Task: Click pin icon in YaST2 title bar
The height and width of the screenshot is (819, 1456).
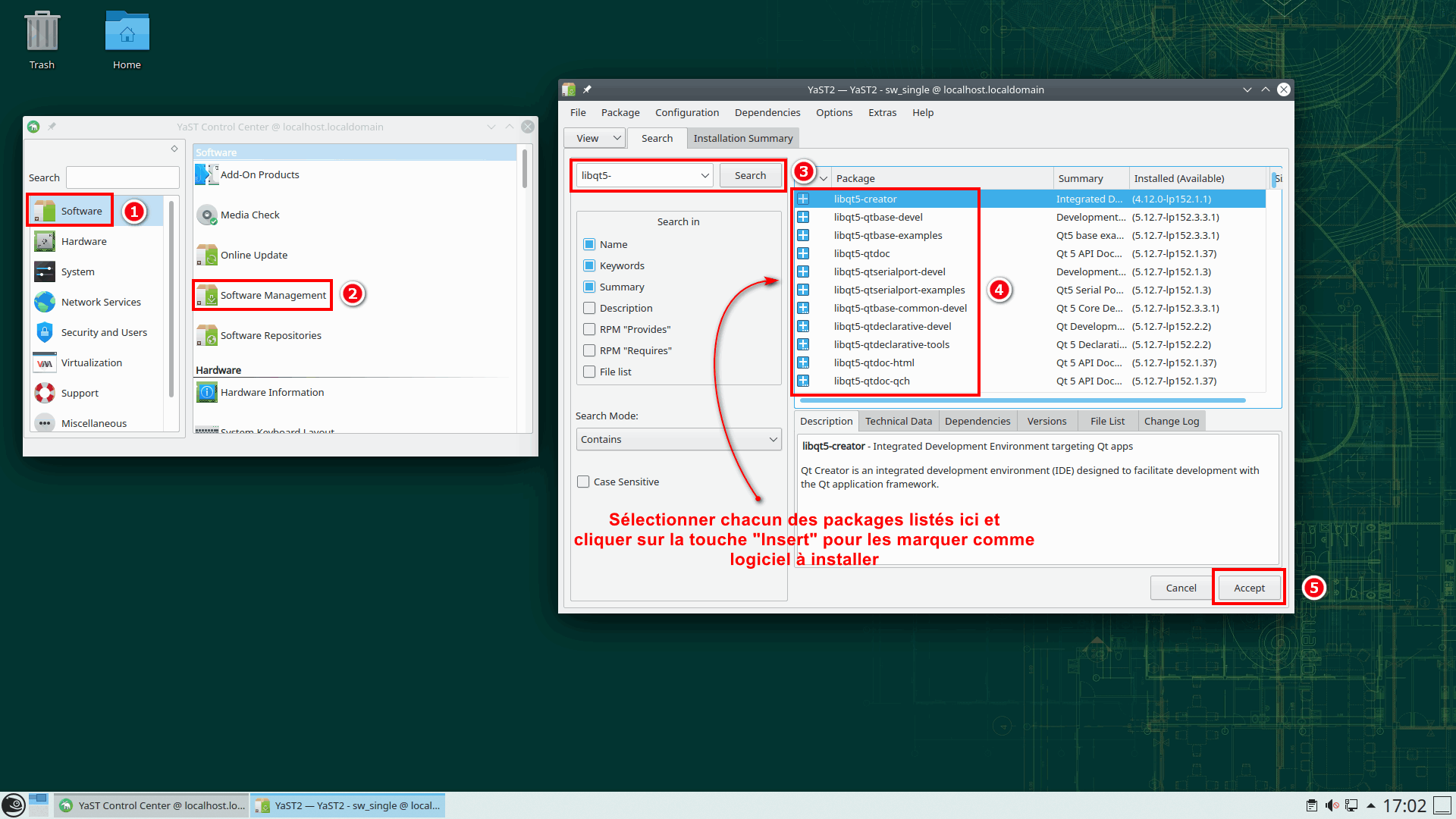Action: pos(587,89)
